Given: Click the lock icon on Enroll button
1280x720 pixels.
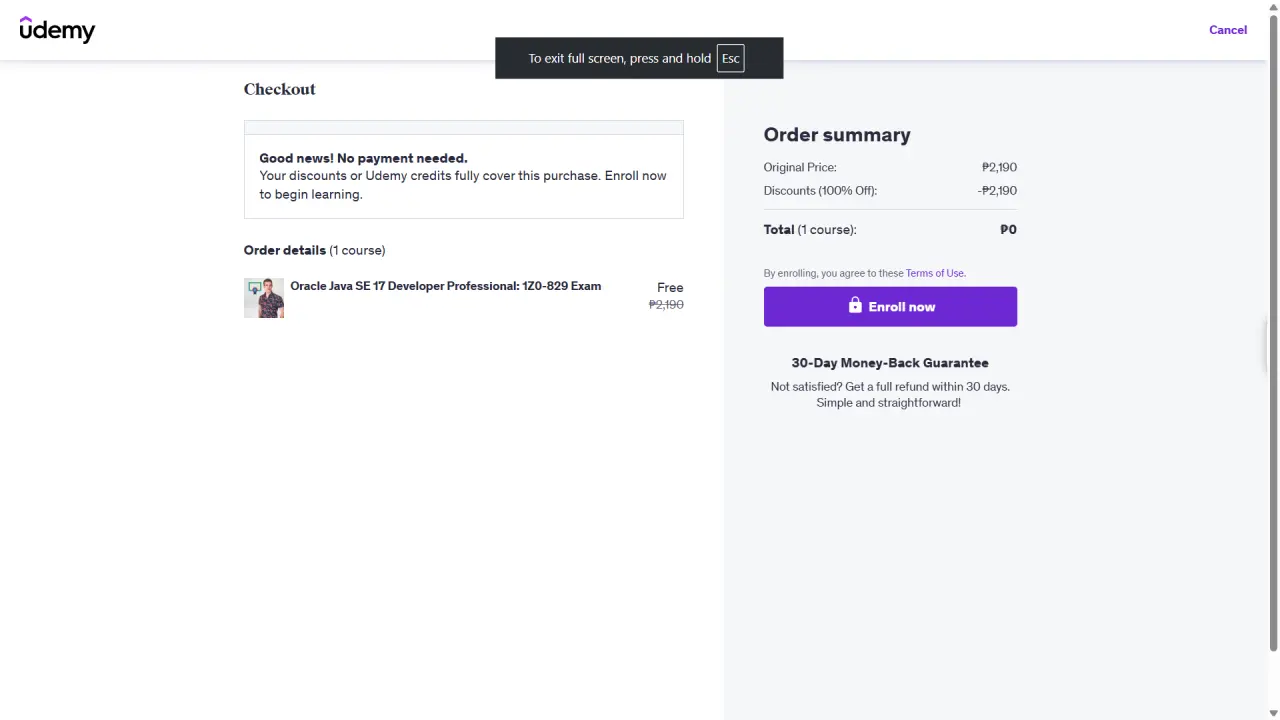Looking at the screenshot, I should (x=855, y=305).
